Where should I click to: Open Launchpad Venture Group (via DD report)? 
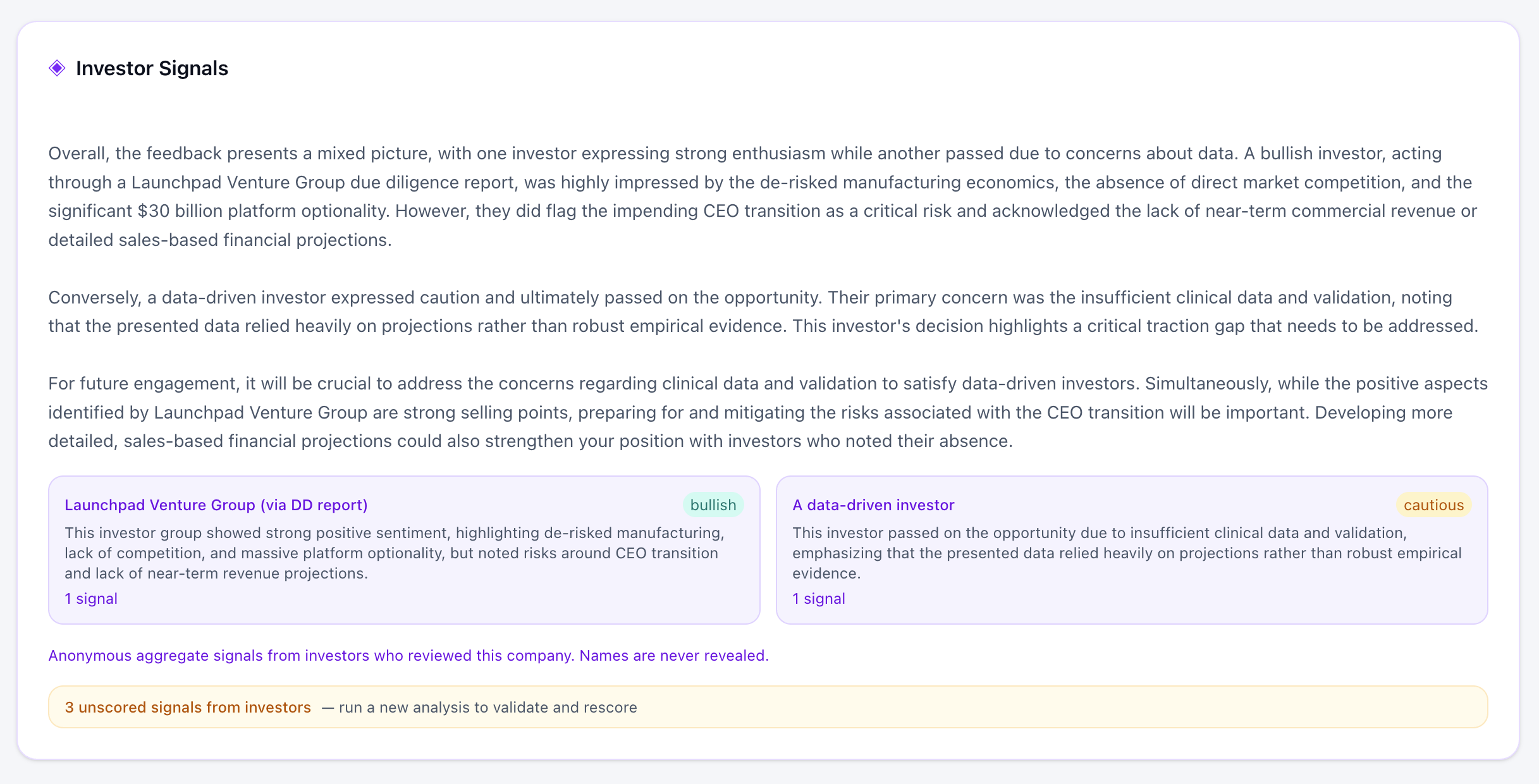(x=215, y=505)
